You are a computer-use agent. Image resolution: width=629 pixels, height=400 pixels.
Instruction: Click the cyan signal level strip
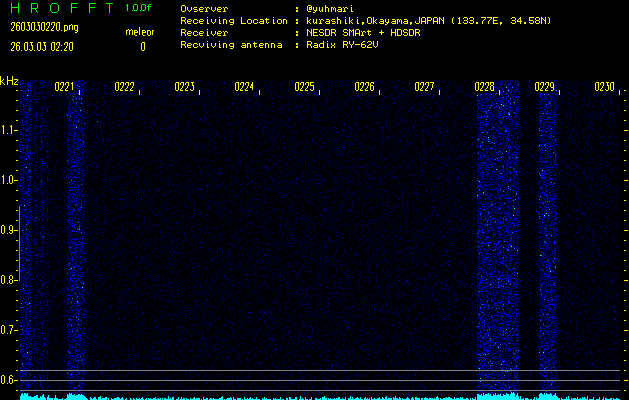(320, 396)
